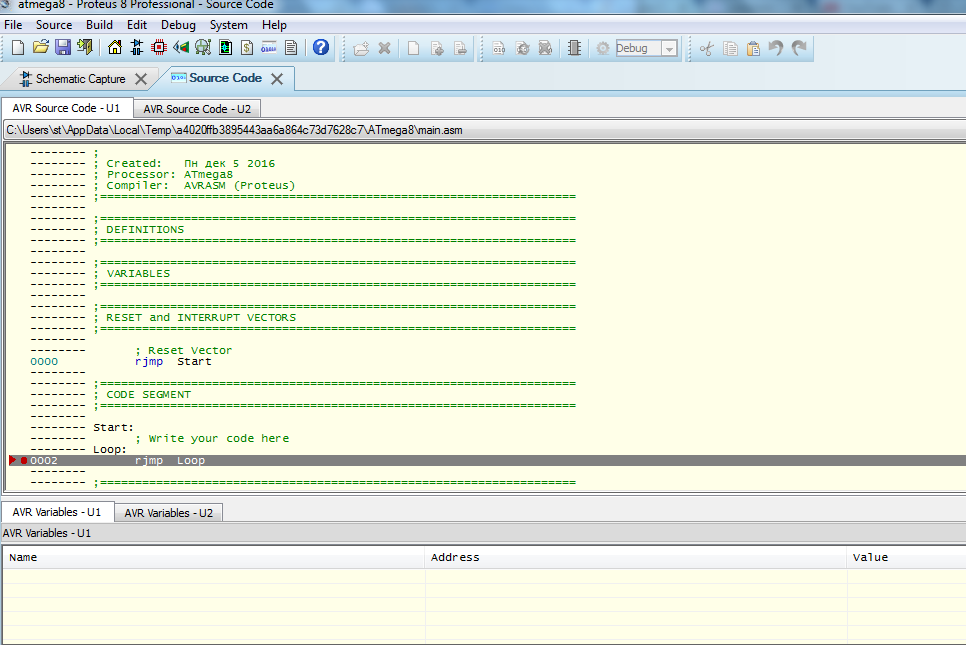This screenshot has height=648, width=966.
Task: Open Bill of Materials dollar icon
Action: click(x=247, y=47)
